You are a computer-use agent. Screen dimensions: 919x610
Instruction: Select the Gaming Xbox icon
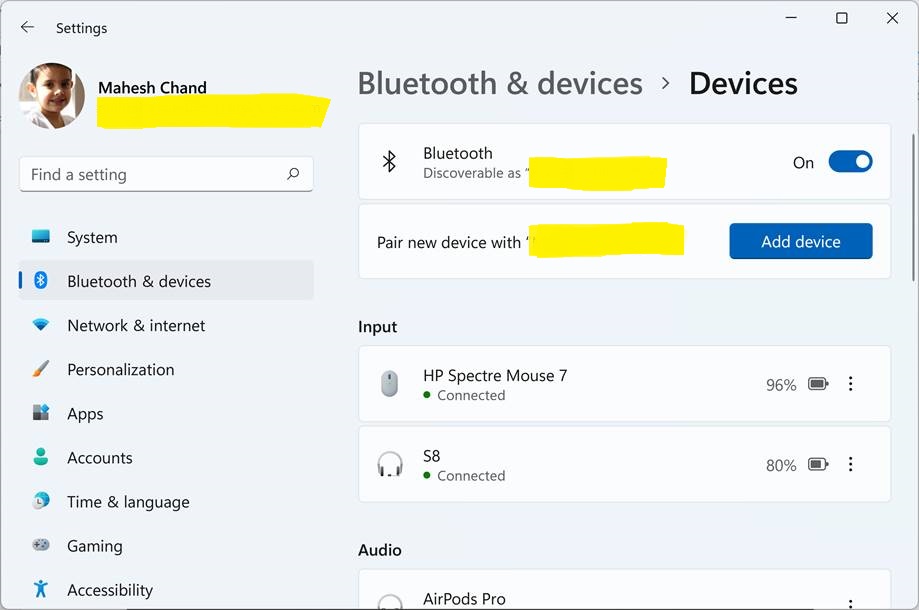[40, 546]
